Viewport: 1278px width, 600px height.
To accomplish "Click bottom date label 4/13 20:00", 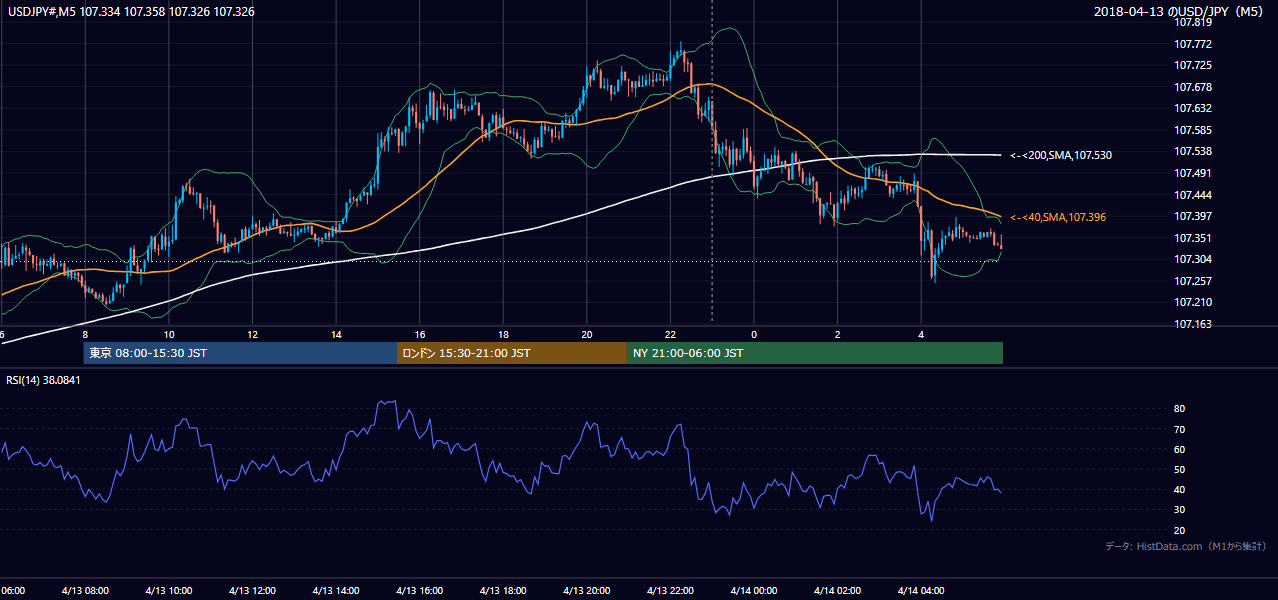I will (x=587, y=590).
